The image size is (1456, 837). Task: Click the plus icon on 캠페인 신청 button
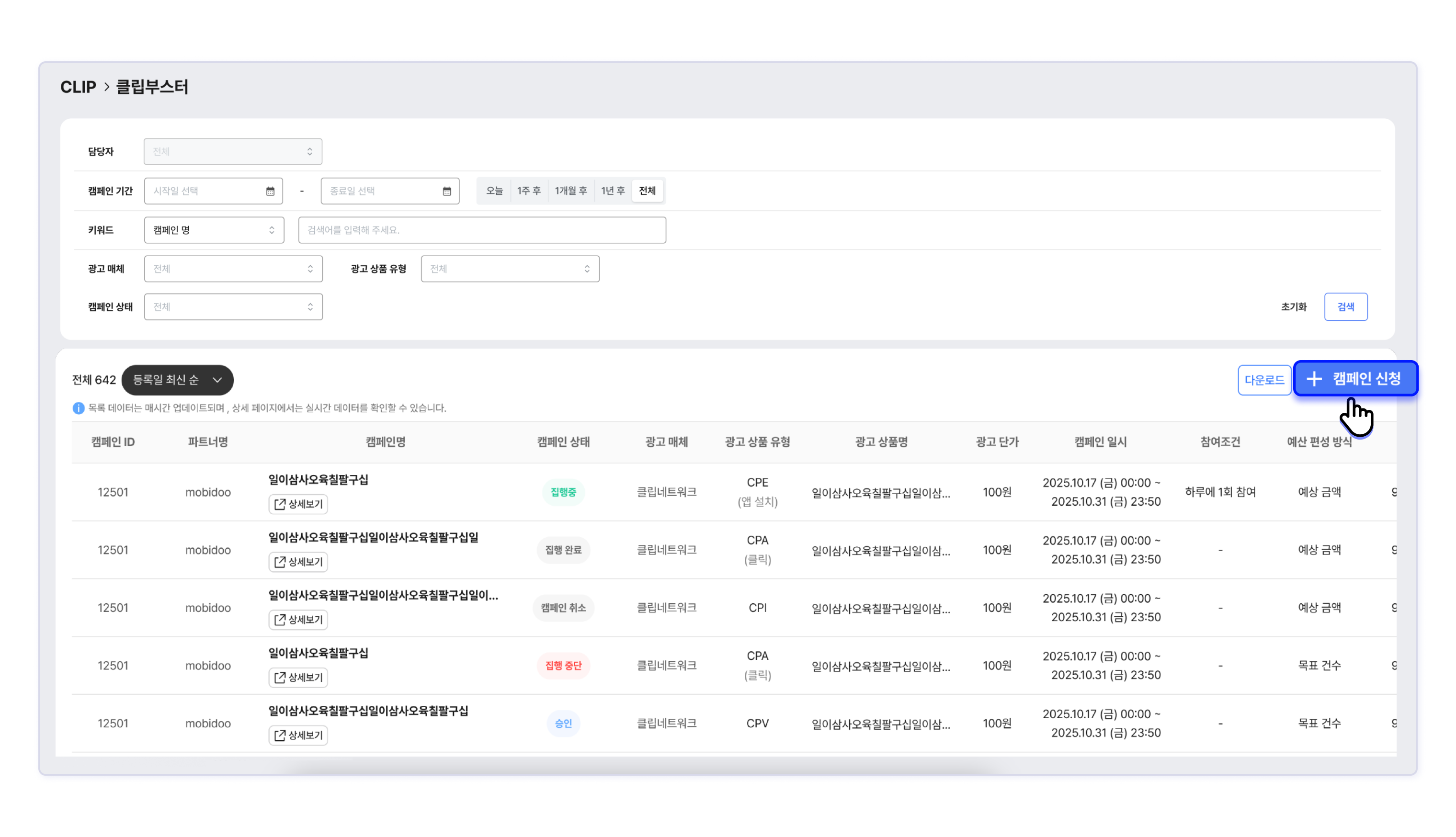tap(1314, 379)
